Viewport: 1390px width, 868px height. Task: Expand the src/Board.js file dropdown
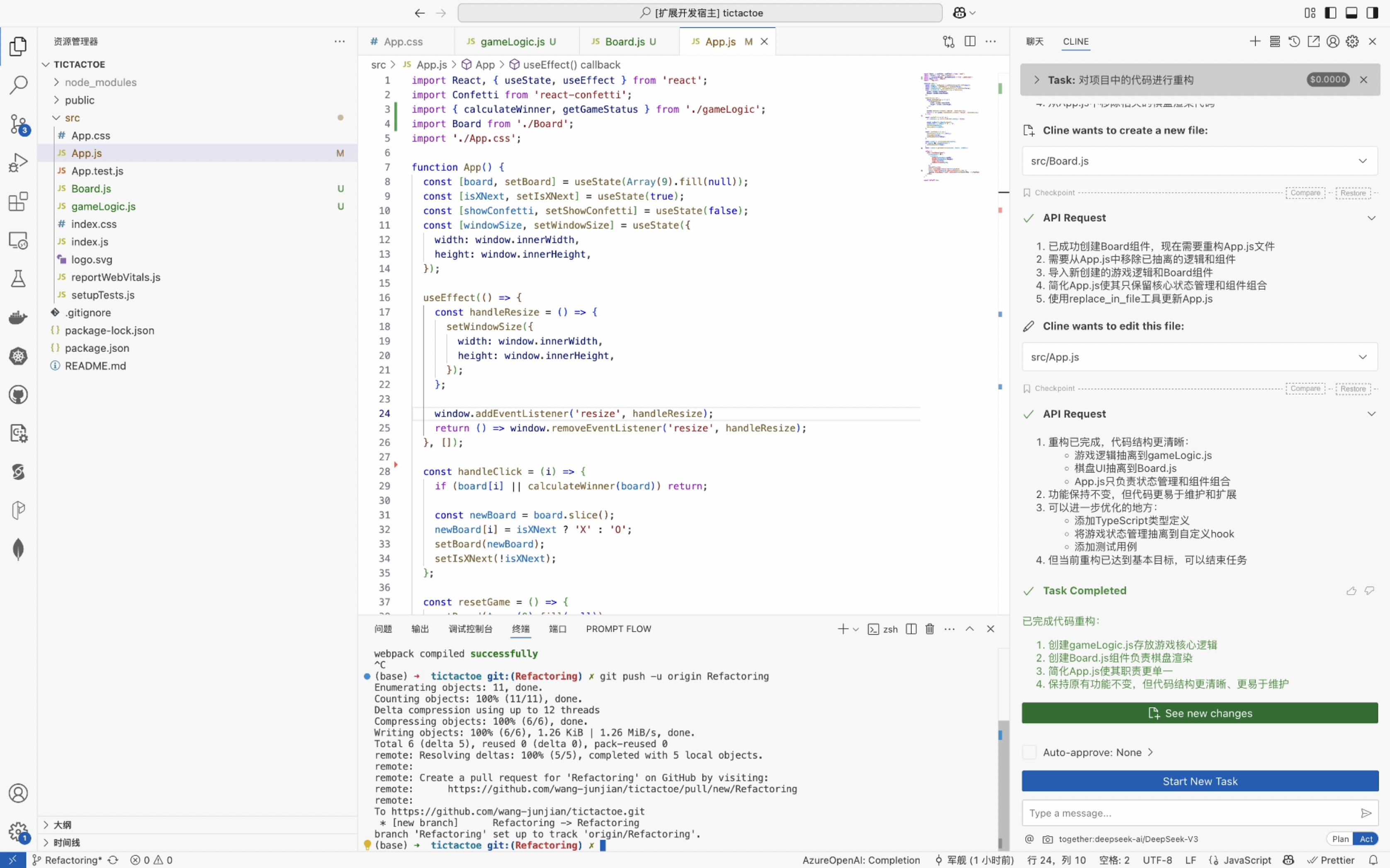pos(1363,161)
